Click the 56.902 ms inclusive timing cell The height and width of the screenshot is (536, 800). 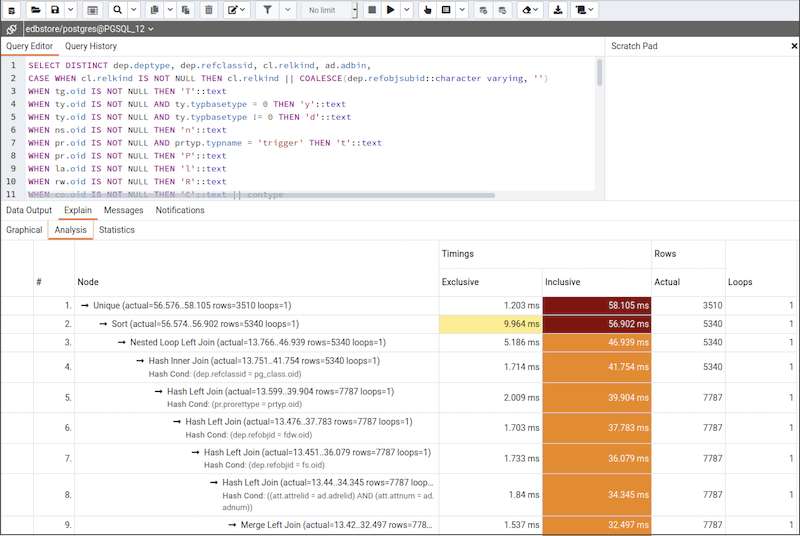[x=596, y=324]
